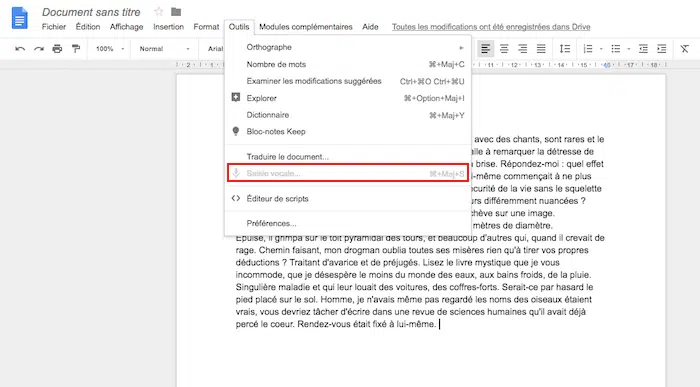The width and height of the screenshot is (700, 387).
Task: Open the Affichage menu
Action: 126,27
